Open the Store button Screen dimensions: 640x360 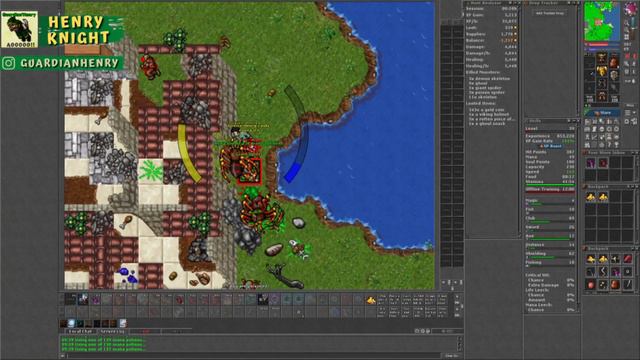pos(602,113)
